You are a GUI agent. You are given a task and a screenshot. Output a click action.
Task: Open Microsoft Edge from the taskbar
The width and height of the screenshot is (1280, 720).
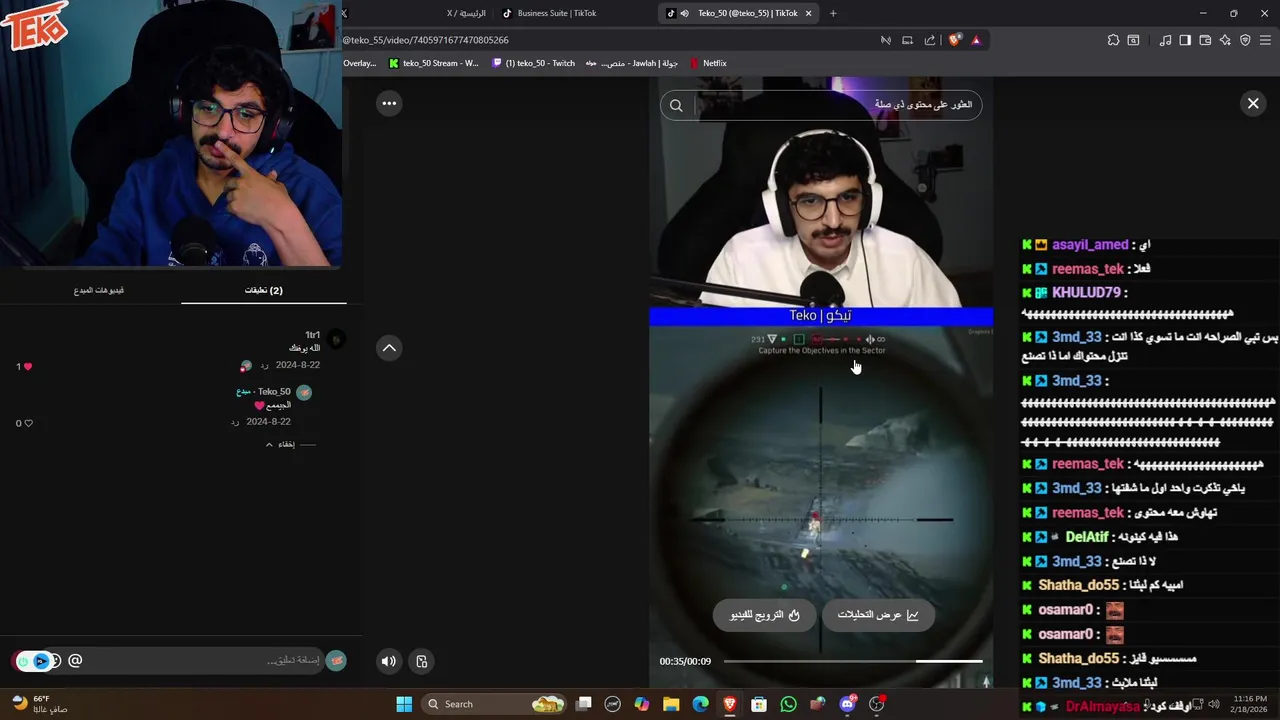(x=701, y=704)
